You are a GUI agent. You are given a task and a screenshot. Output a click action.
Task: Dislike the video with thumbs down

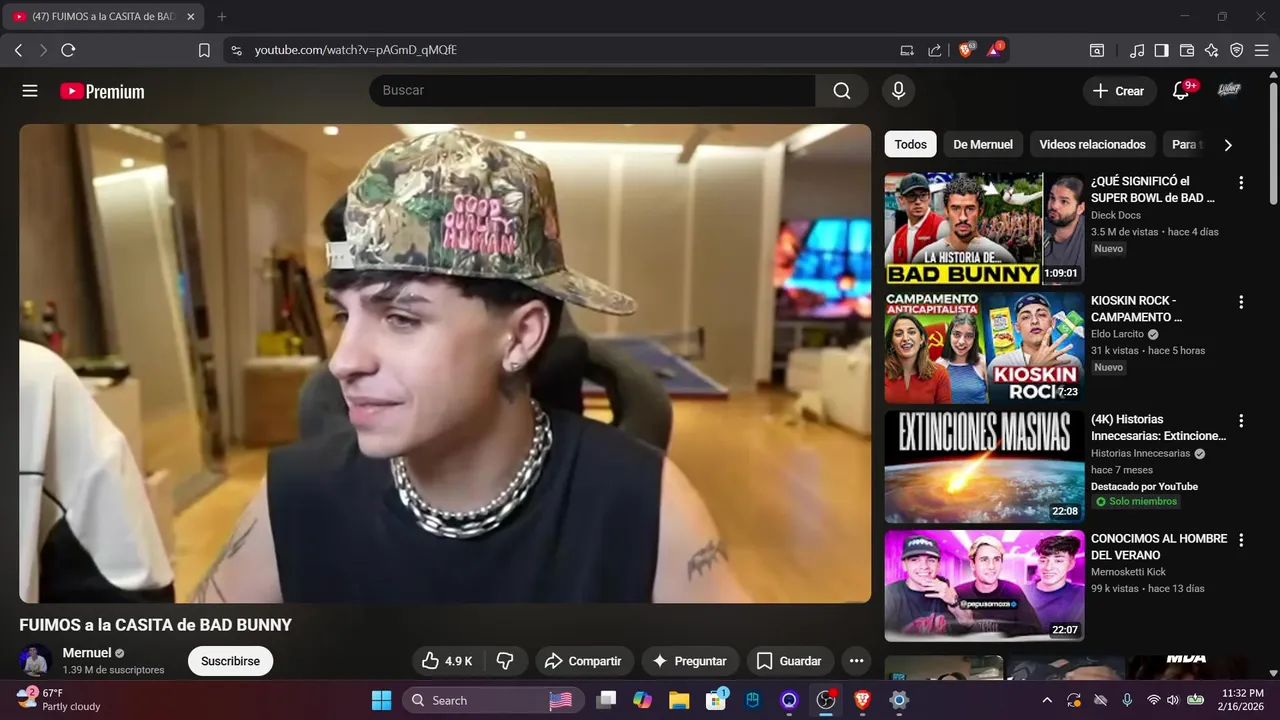pyautogui.click(x=505, y=661)
